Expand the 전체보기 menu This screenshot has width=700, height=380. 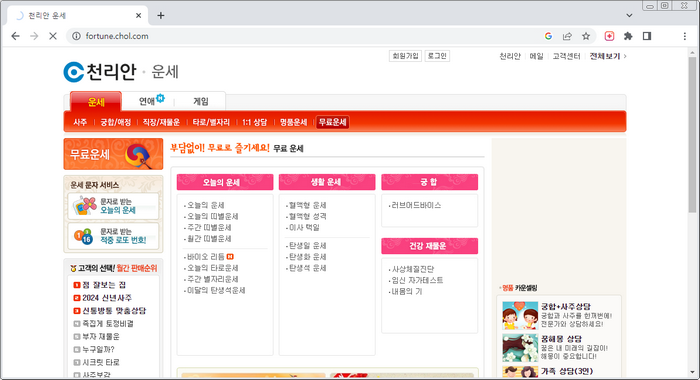click(x=608, y=56)
